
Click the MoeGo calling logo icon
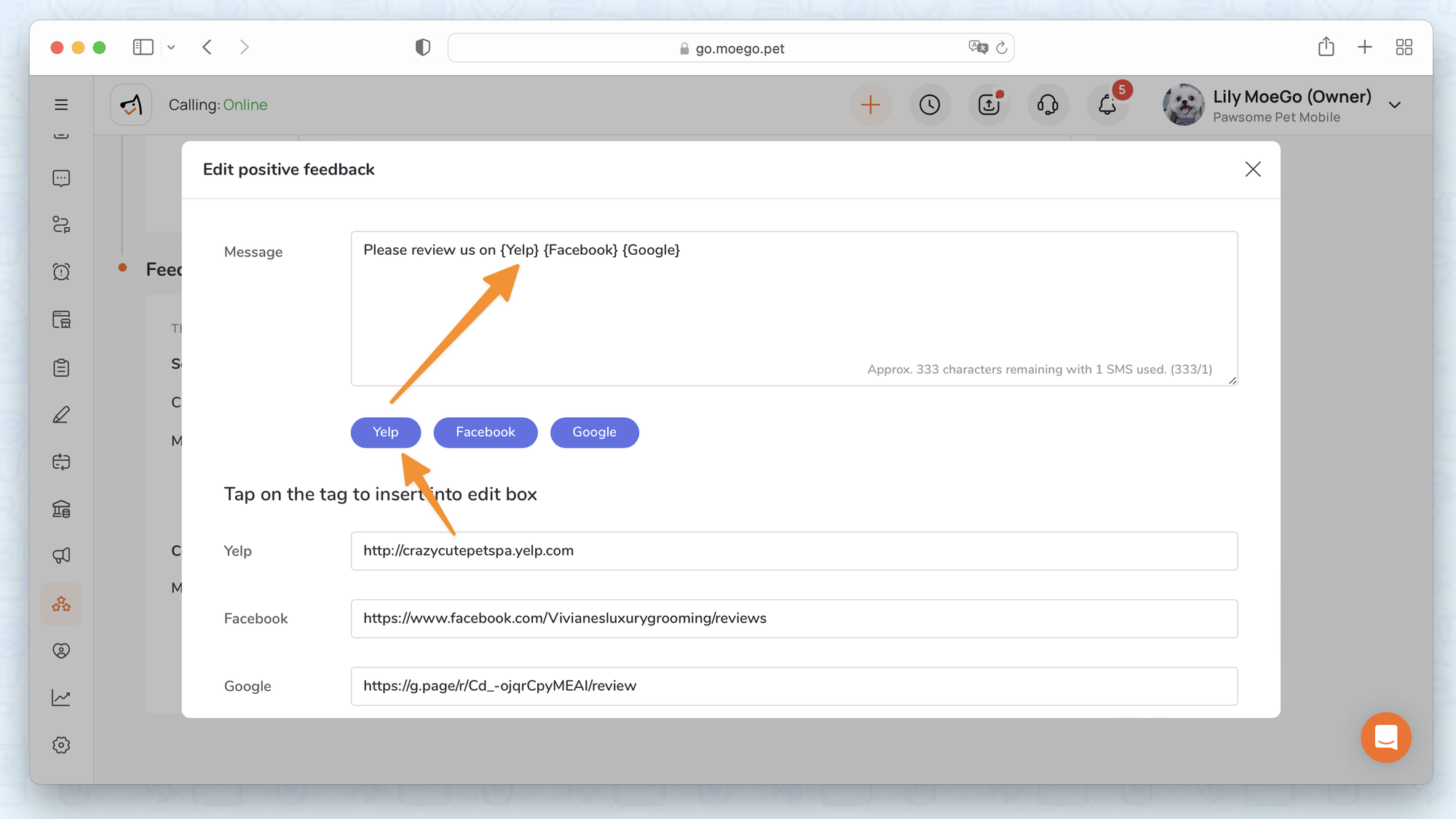tap(131, 105)
